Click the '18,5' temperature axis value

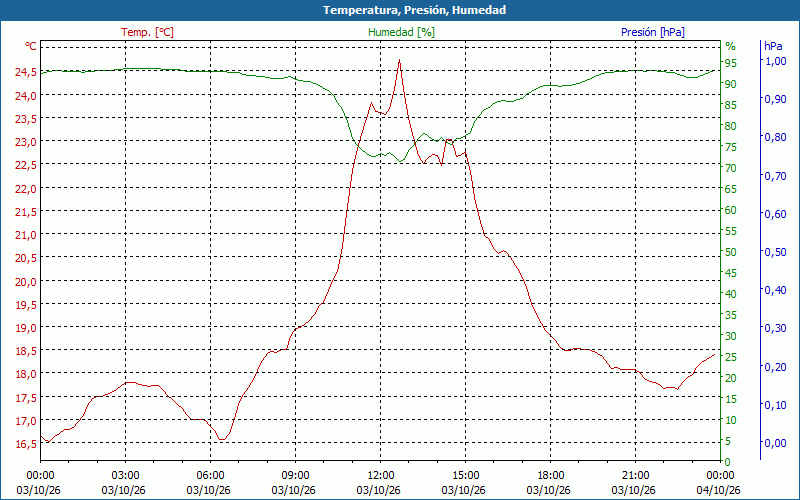(x=26, y=351)
